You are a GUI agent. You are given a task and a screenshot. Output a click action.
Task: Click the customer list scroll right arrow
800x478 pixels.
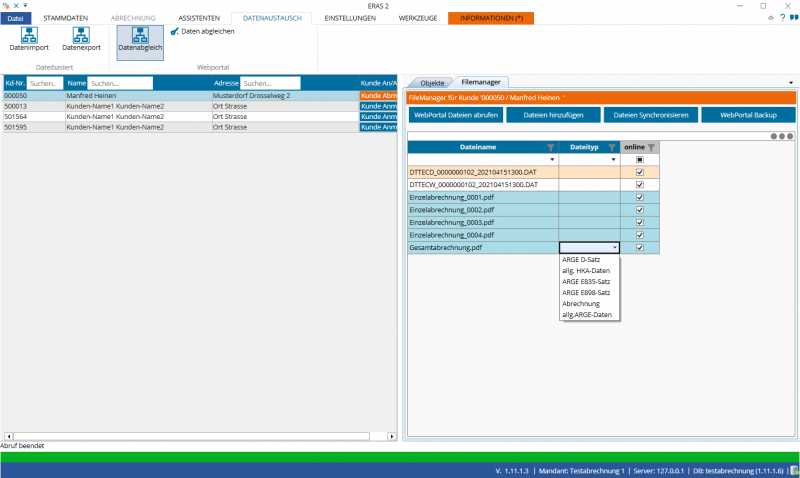click(x=391, y=436)
